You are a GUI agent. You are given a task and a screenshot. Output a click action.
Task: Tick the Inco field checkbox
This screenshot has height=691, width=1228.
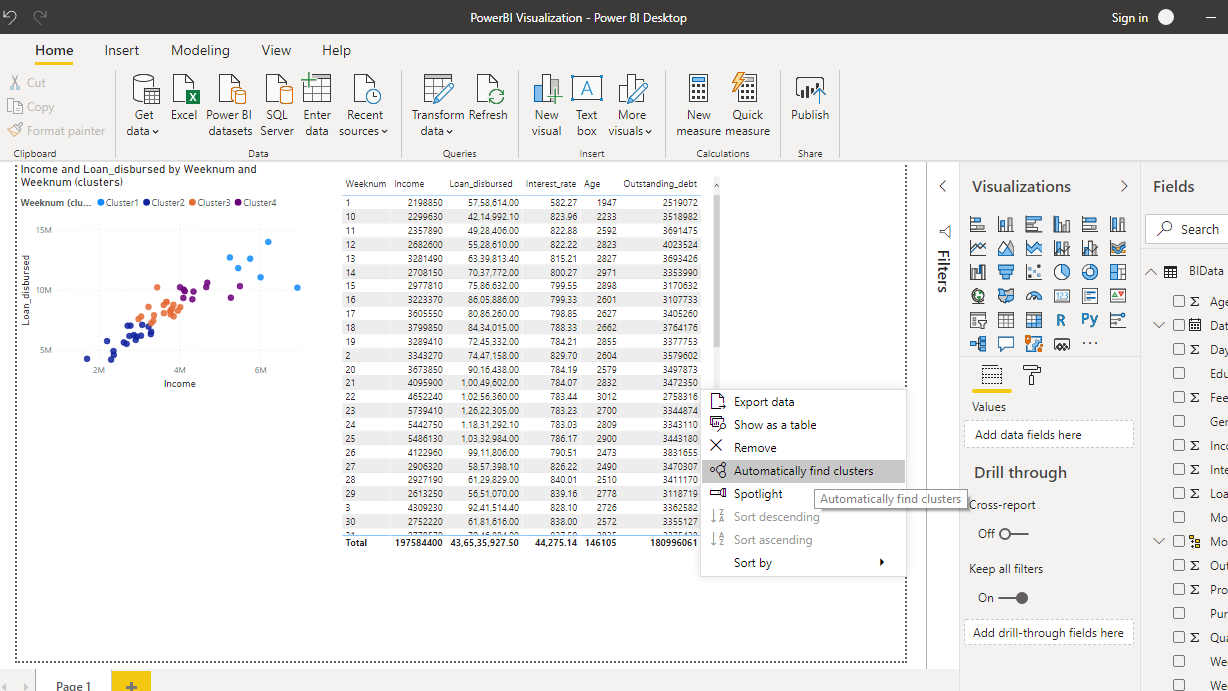(1179, 445)
